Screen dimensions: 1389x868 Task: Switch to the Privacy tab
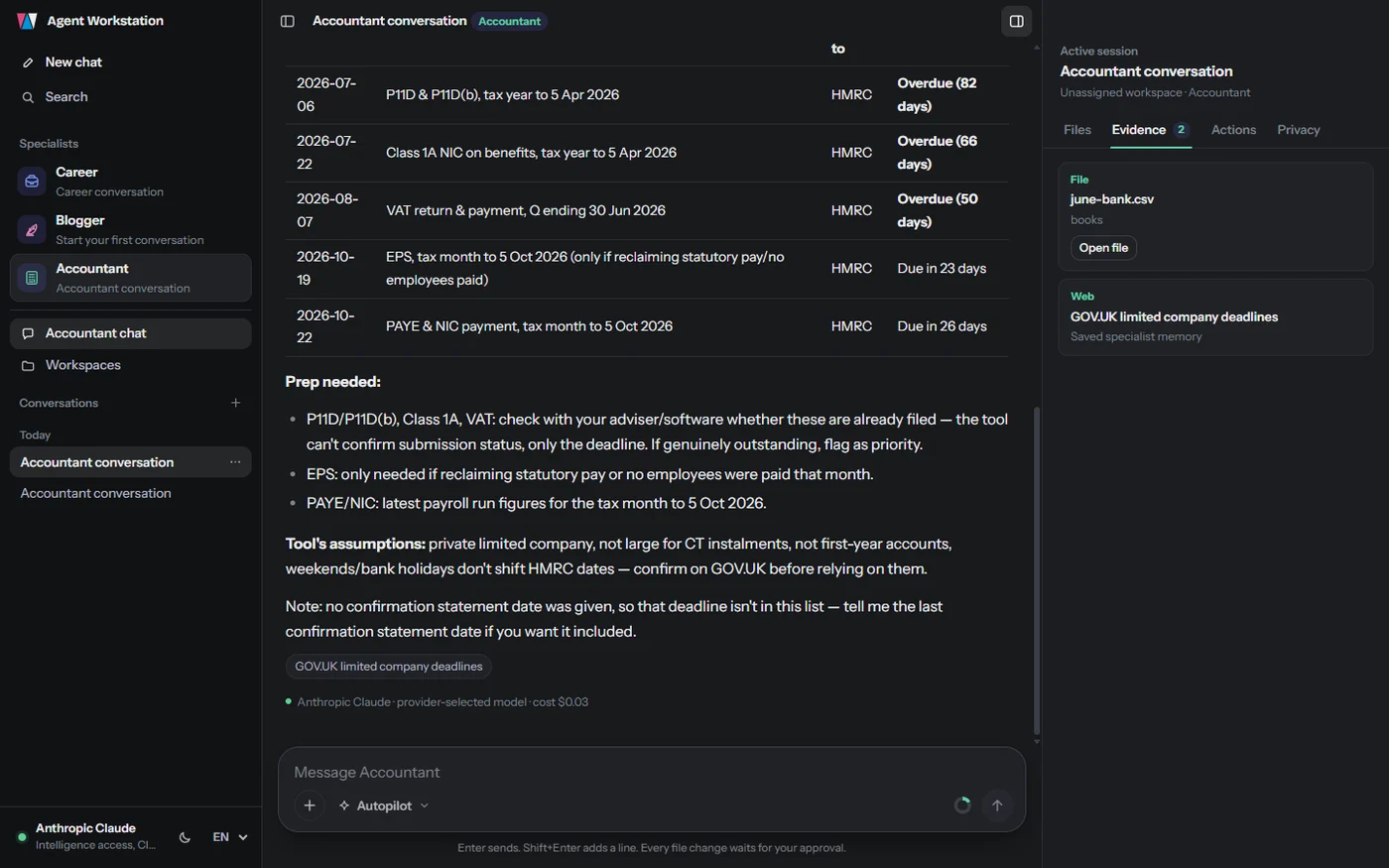click(x=1299, y=130)
